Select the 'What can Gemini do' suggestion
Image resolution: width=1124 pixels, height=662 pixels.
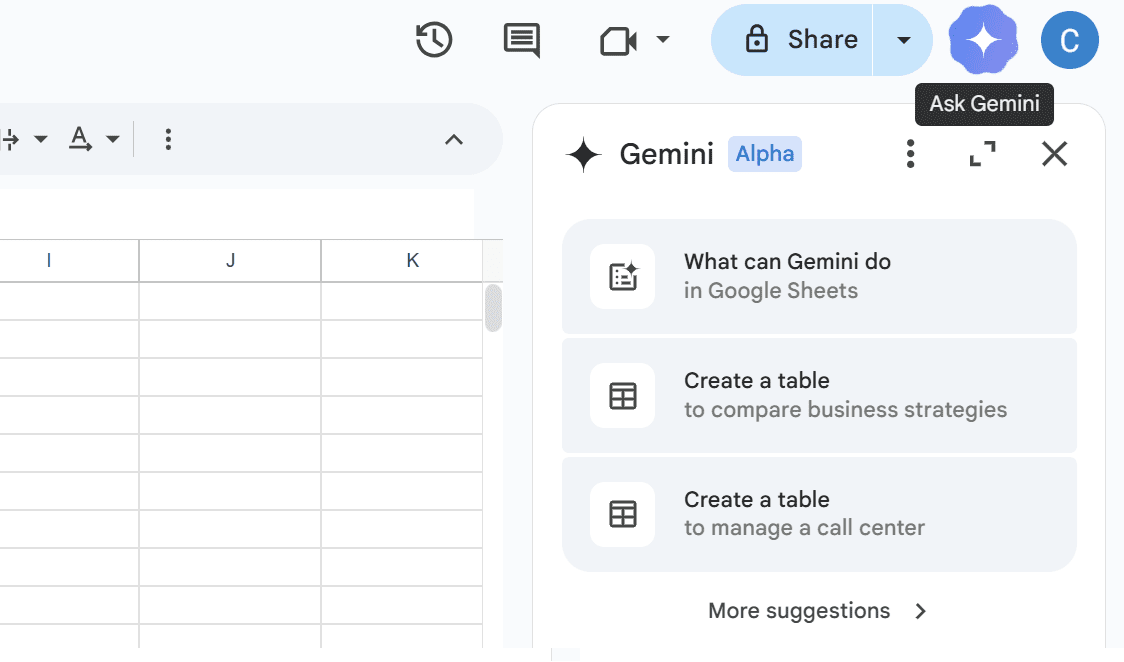(820, 276)
